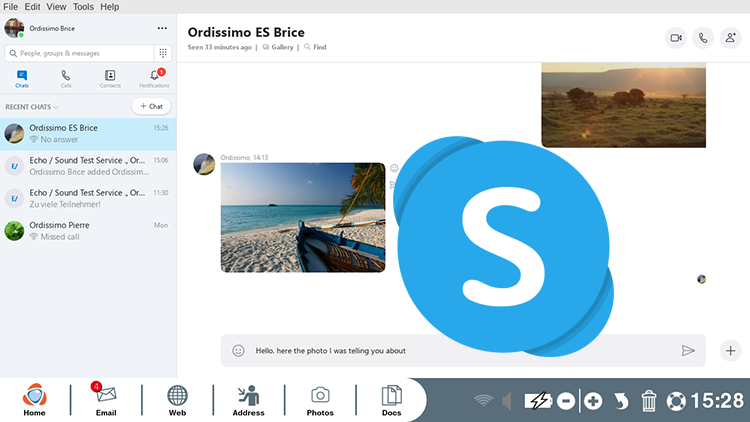
Task: Click the "Seen 33 minutes ago" status text
Action: 220,47
